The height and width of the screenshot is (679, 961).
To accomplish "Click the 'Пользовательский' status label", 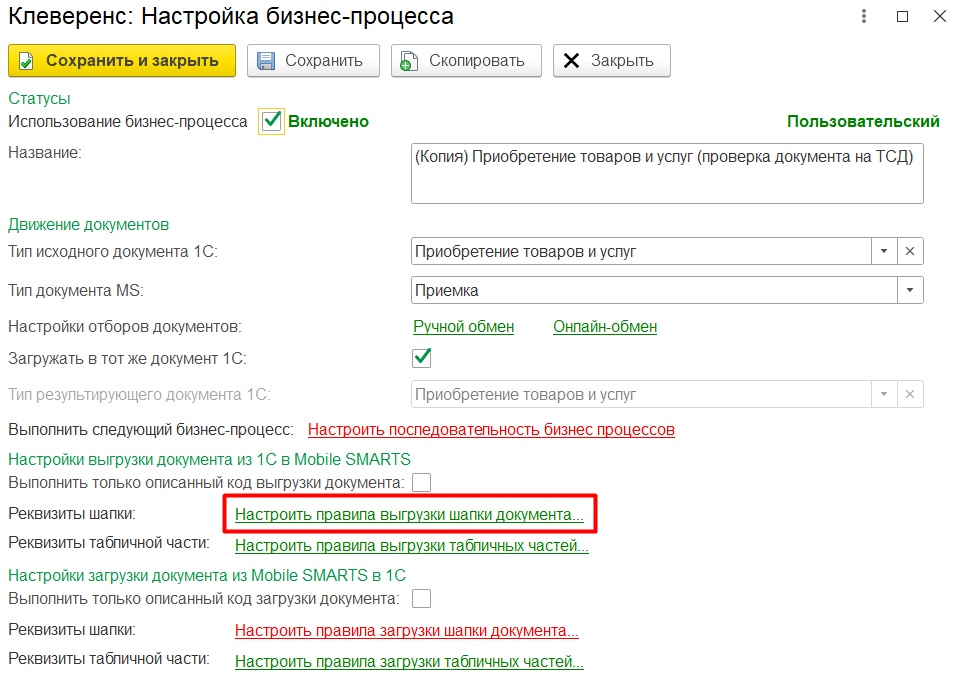I will (x=863, y=121).
